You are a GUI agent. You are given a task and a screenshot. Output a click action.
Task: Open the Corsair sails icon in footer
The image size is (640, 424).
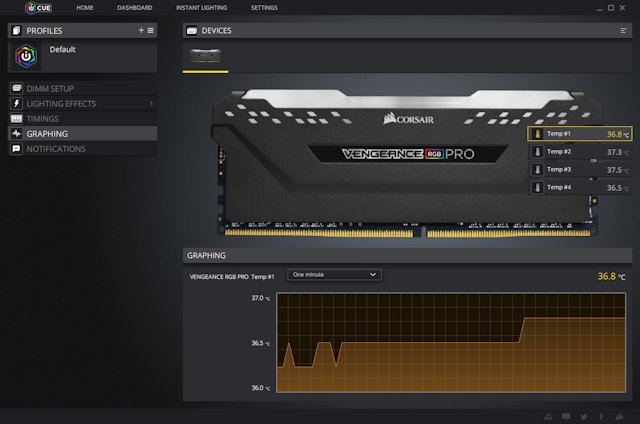[620, 417]
